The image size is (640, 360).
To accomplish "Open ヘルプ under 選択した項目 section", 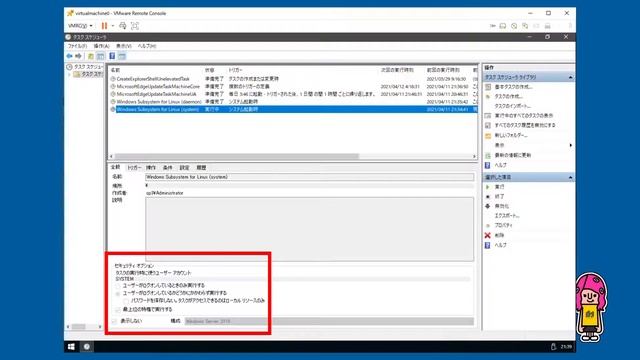I will point(500,245).
